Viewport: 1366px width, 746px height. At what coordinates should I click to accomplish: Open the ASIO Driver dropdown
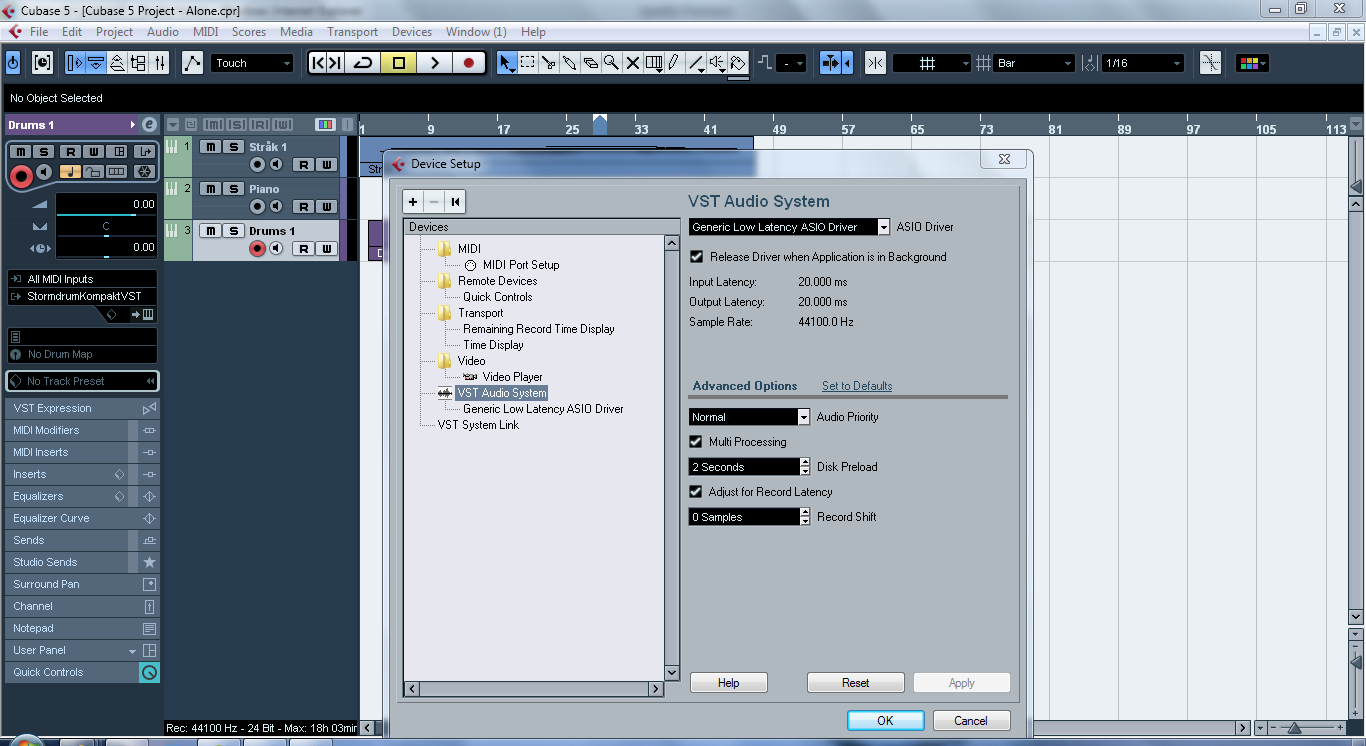[883, 227]
